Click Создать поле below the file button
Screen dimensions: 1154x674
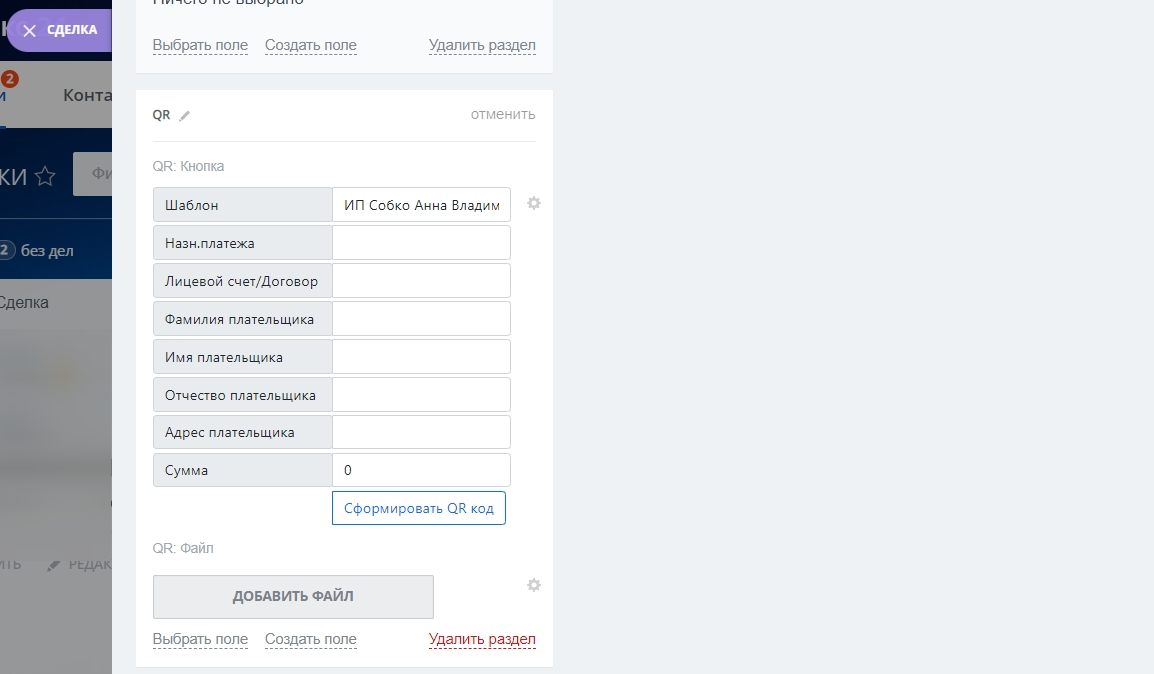pyautogui.click(x=310, y=640)
